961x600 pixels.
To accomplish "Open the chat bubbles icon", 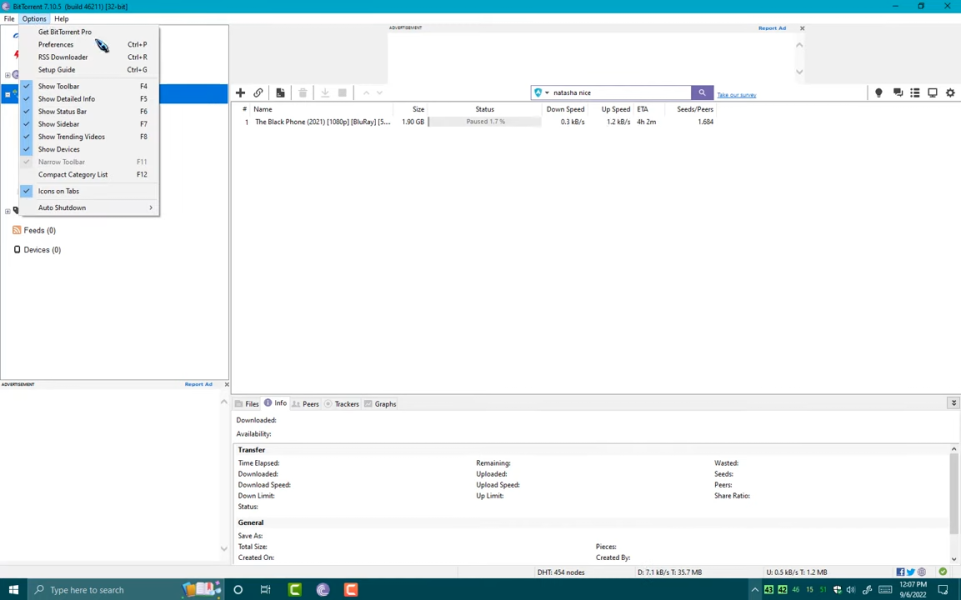I will pos(898,93).
